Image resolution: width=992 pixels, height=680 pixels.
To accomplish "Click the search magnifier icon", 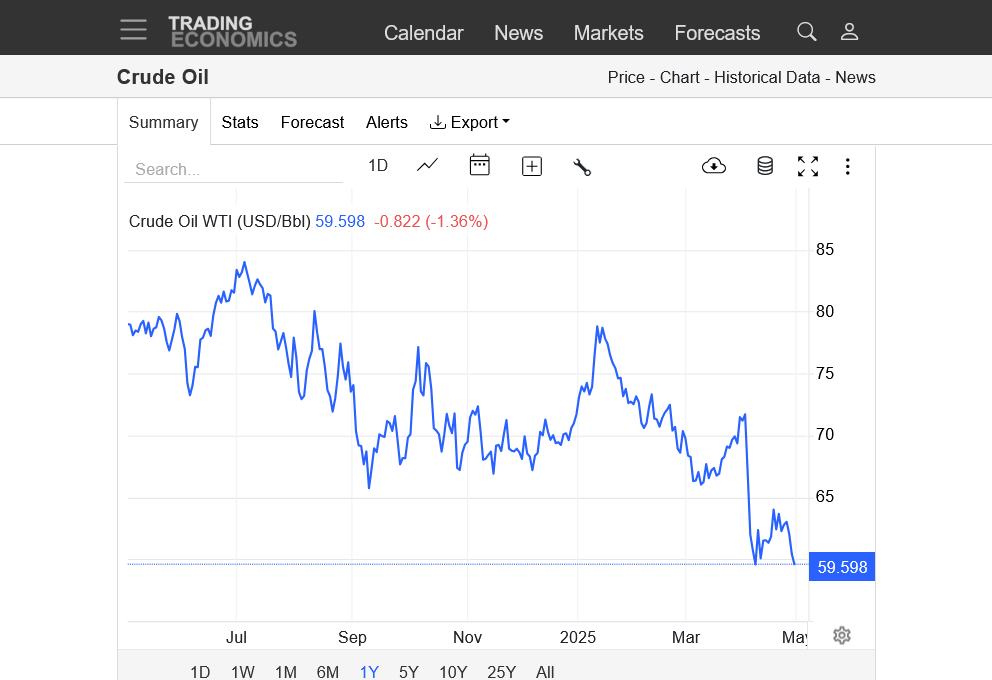I will [806, 32].
